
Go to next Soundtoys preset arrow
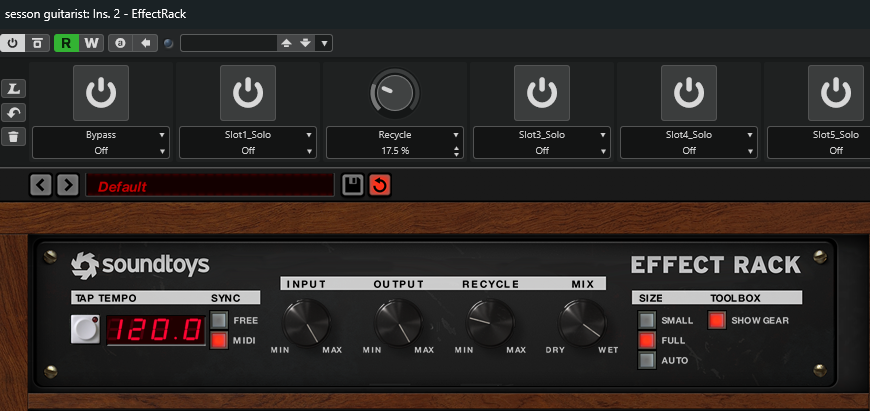[68, 185]
